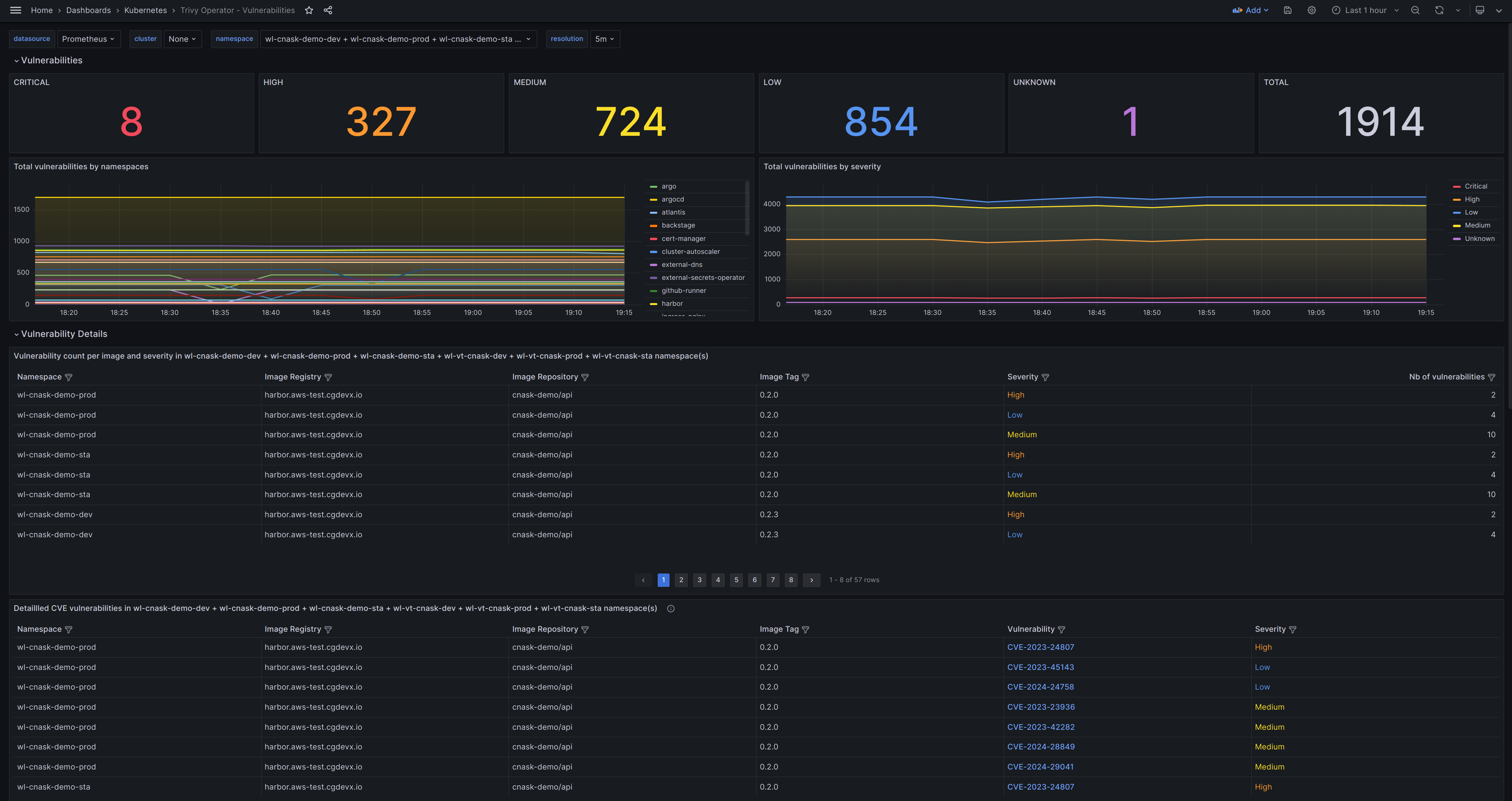This screenshot has height=801, width=1512.
Task: Navigate to Dashboards via breadcrumb
Action: click(x=88, y=10)
